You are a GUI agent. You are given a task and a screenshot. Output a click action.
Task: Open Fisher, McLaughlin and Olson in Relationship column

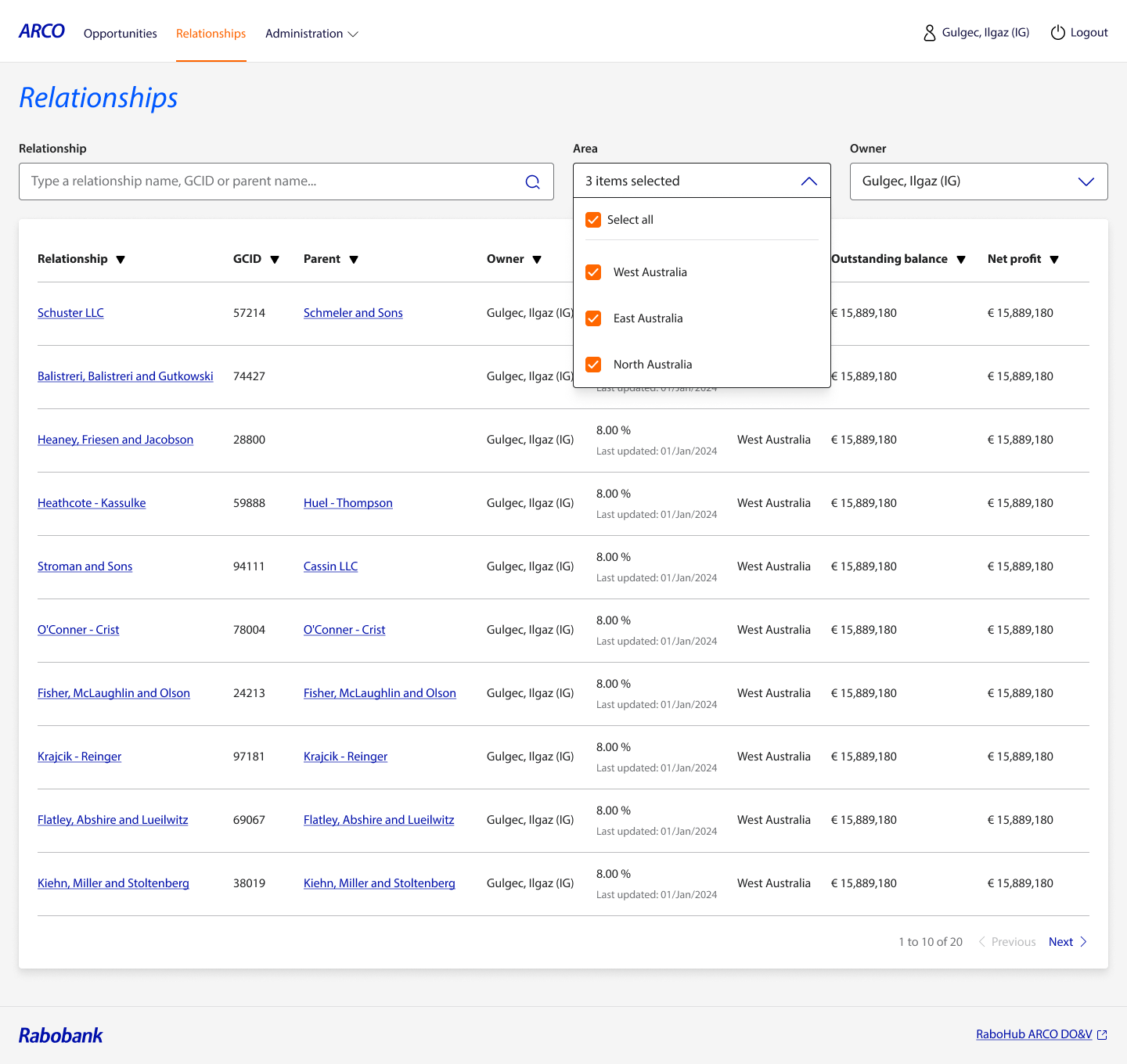click(x=113, y=693)
